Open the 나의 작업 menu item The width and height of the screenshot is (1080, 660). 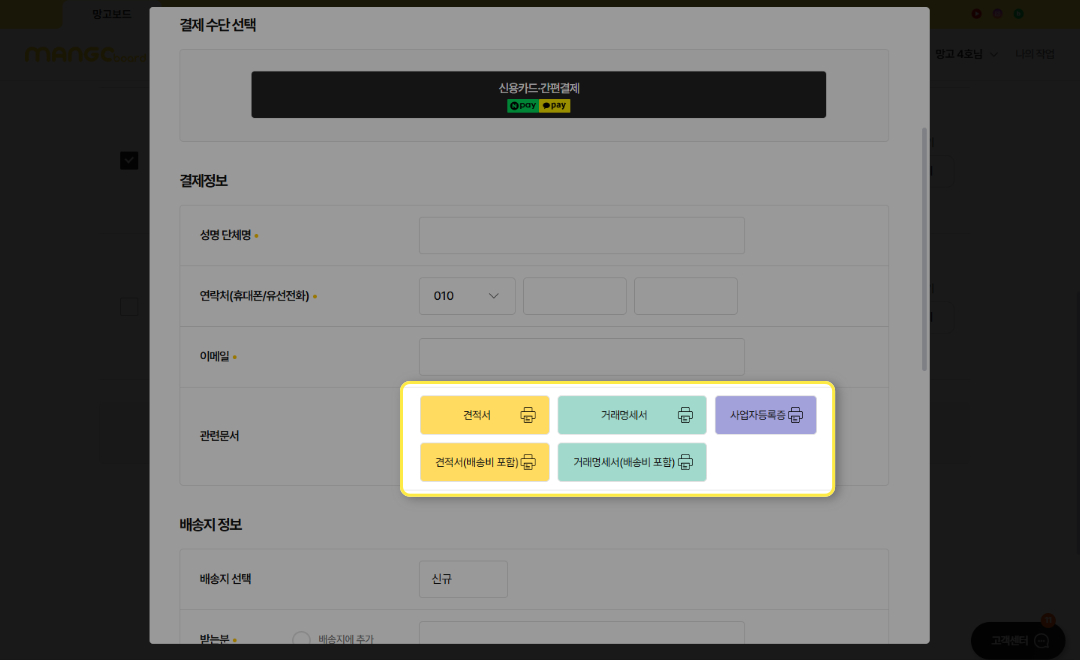click(x=1034, y=54)
